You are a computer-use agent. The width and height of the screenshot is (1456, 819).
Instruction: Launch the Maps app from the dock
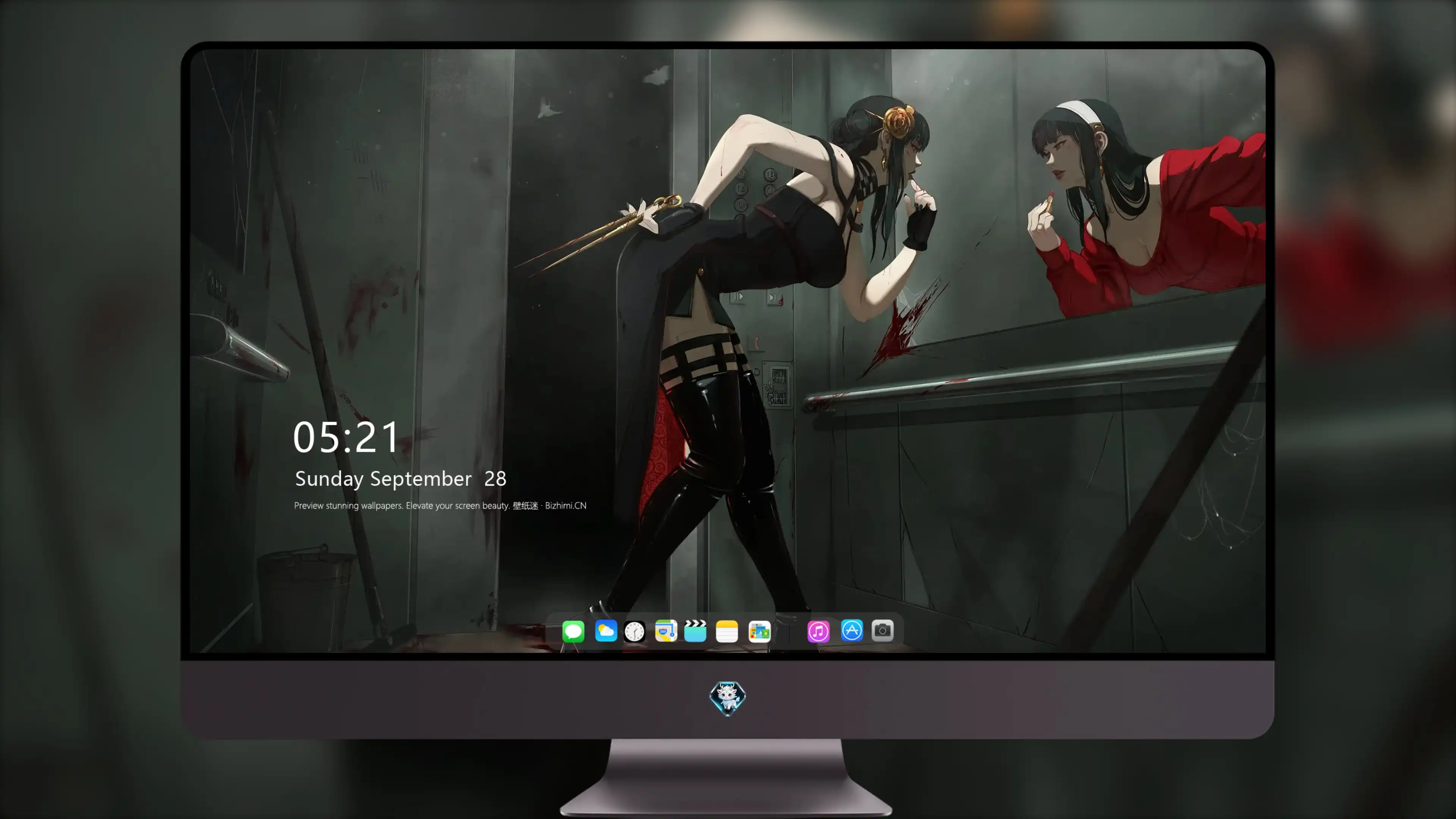coord(666,631)
